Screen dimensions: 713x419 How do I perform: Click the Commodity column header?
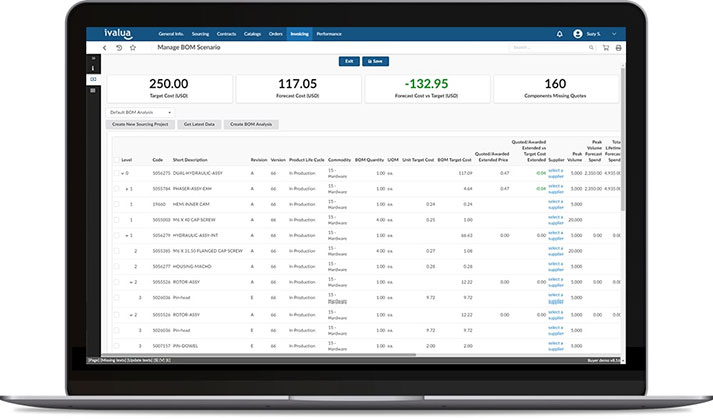tap(339, 160)
